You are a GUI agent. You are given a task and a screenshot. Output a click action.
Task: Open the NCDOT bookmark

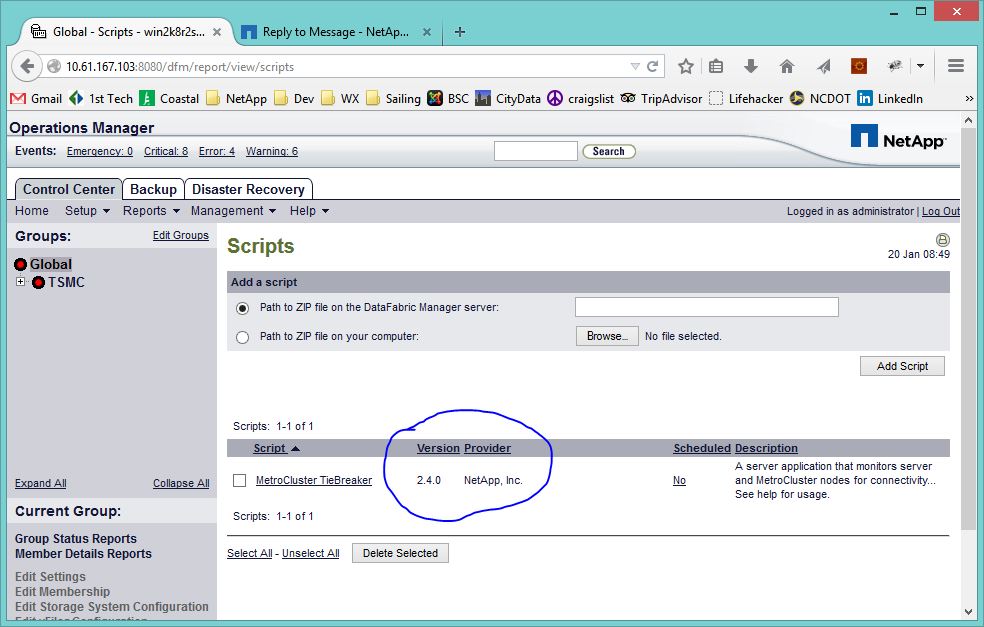click(x=820, y=99)
